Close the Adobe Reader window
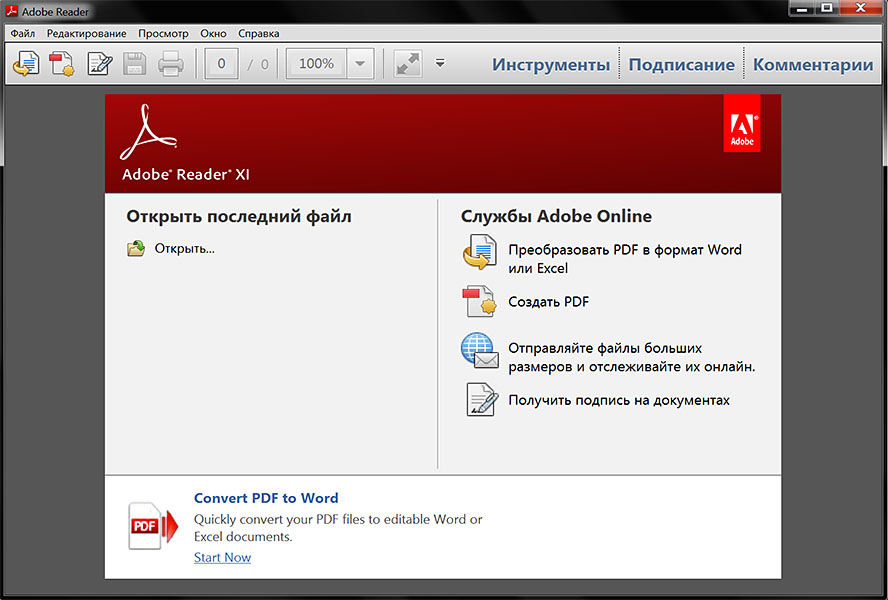The height and width of the screenshot is (600, 888). [x=861, y=8]
